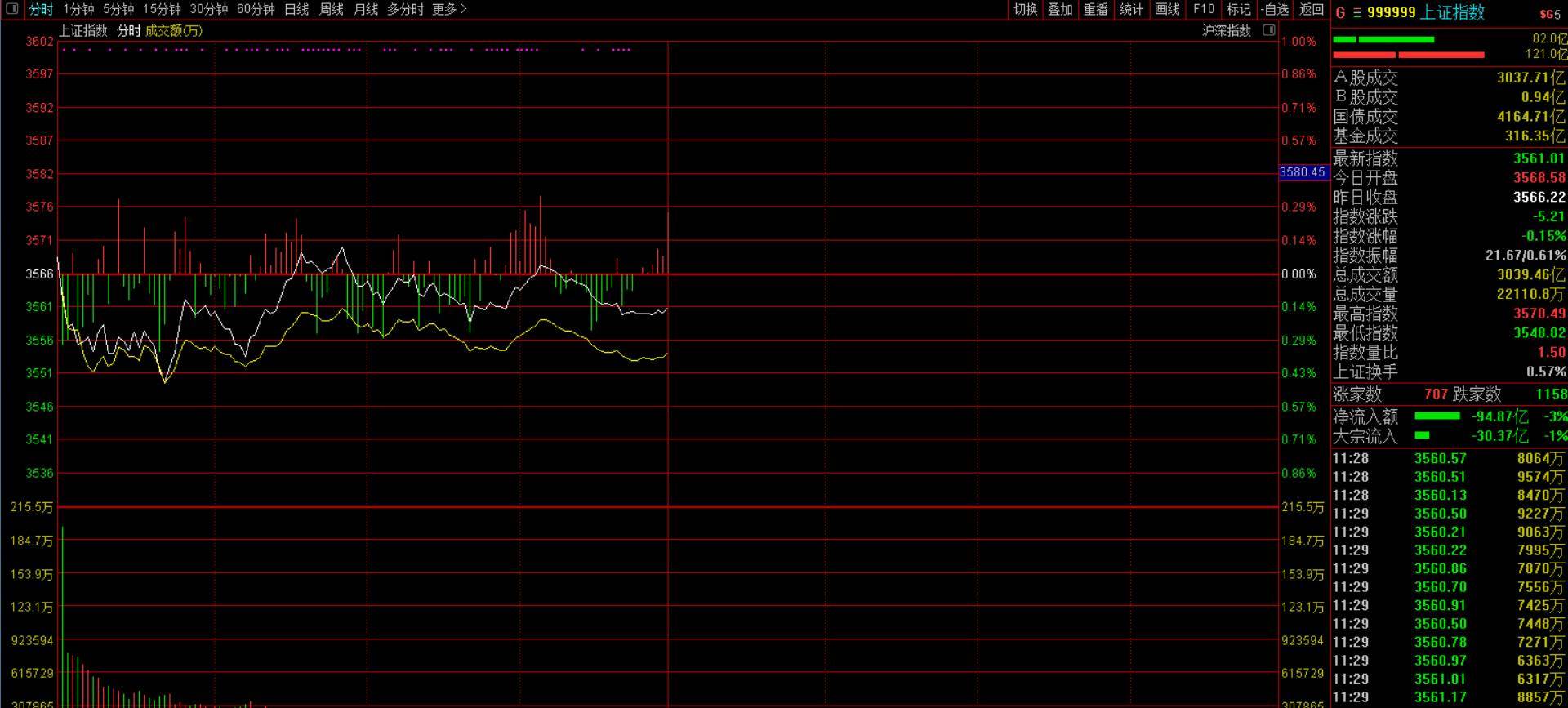Open the 月线 monthly chart
Image resolution: width=1568 pixels, height=708 pixels.
[x=366, y=9]
